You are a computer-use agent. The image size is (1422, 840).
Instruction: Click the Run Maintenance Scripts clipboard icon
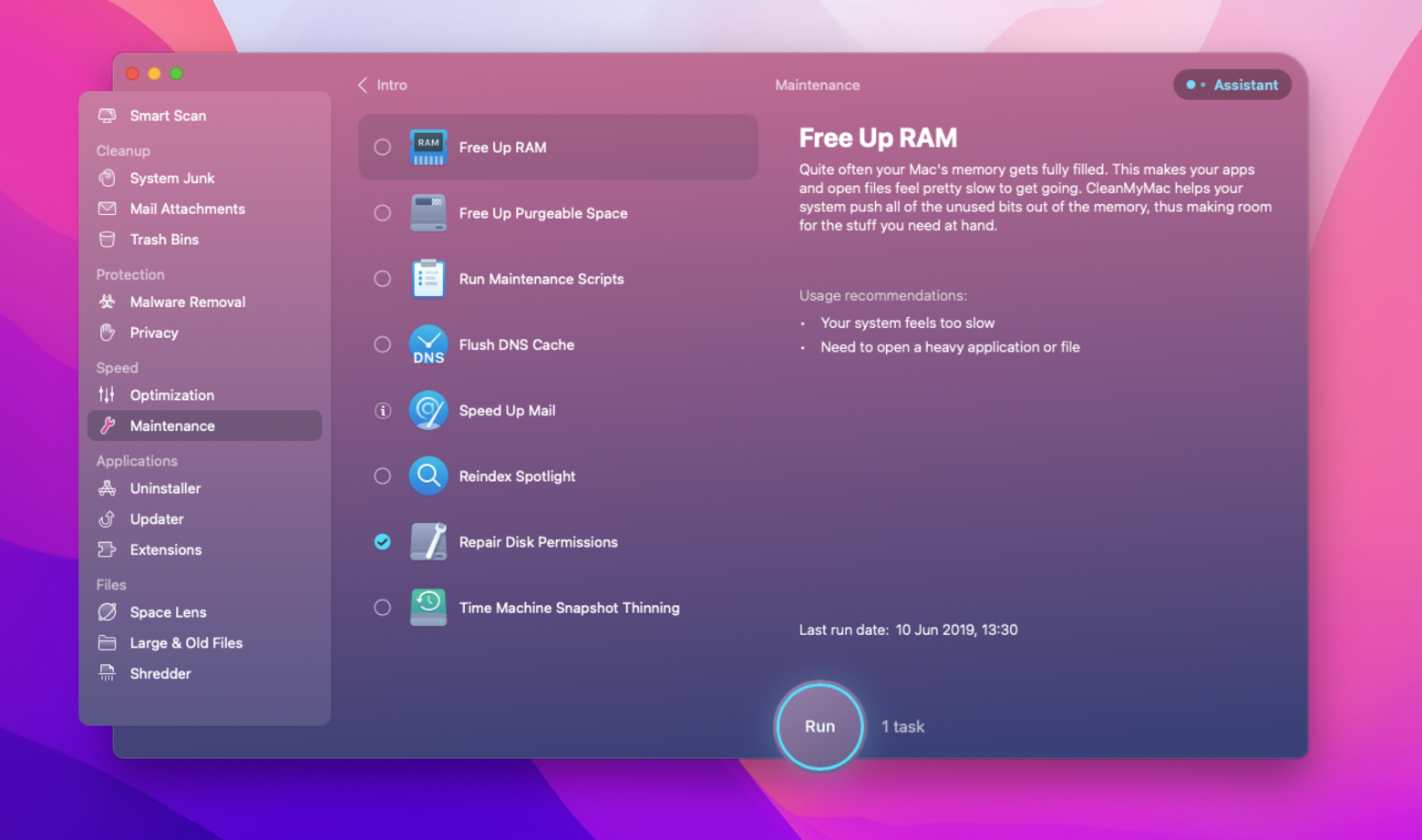428,279
